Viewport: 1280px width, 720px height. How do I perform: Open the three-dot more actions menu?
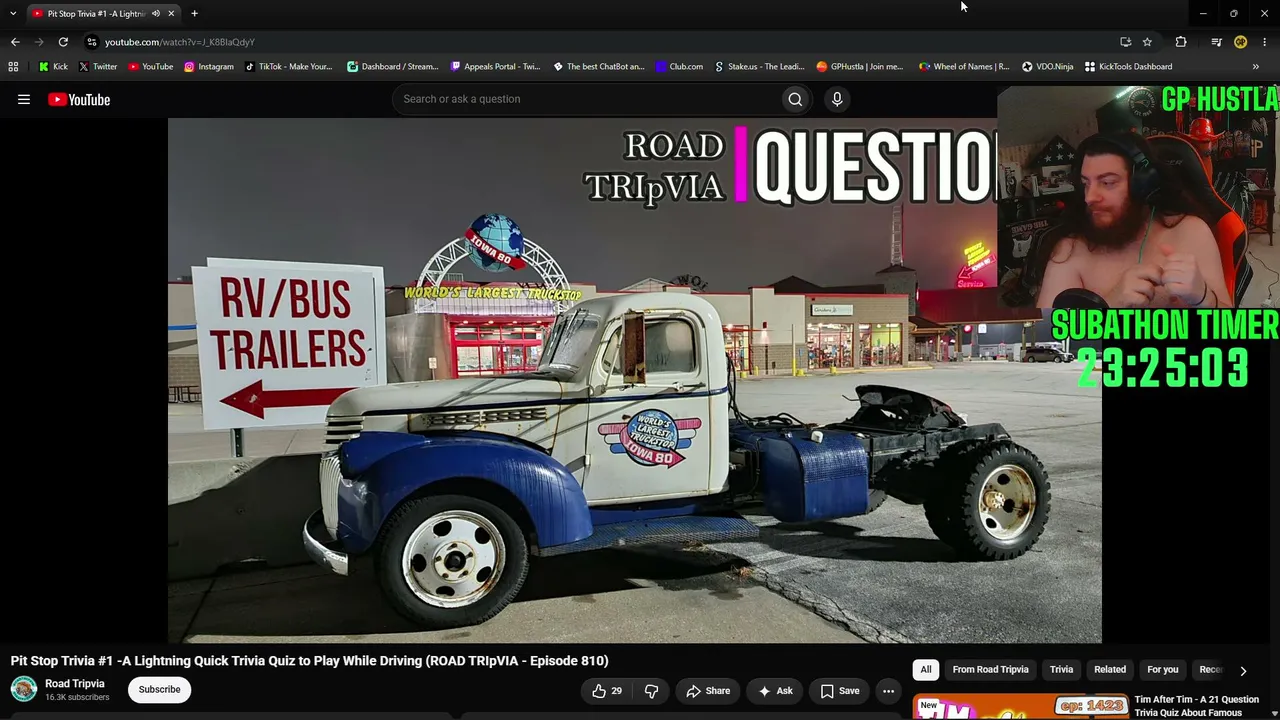click(x=888, y=691)
